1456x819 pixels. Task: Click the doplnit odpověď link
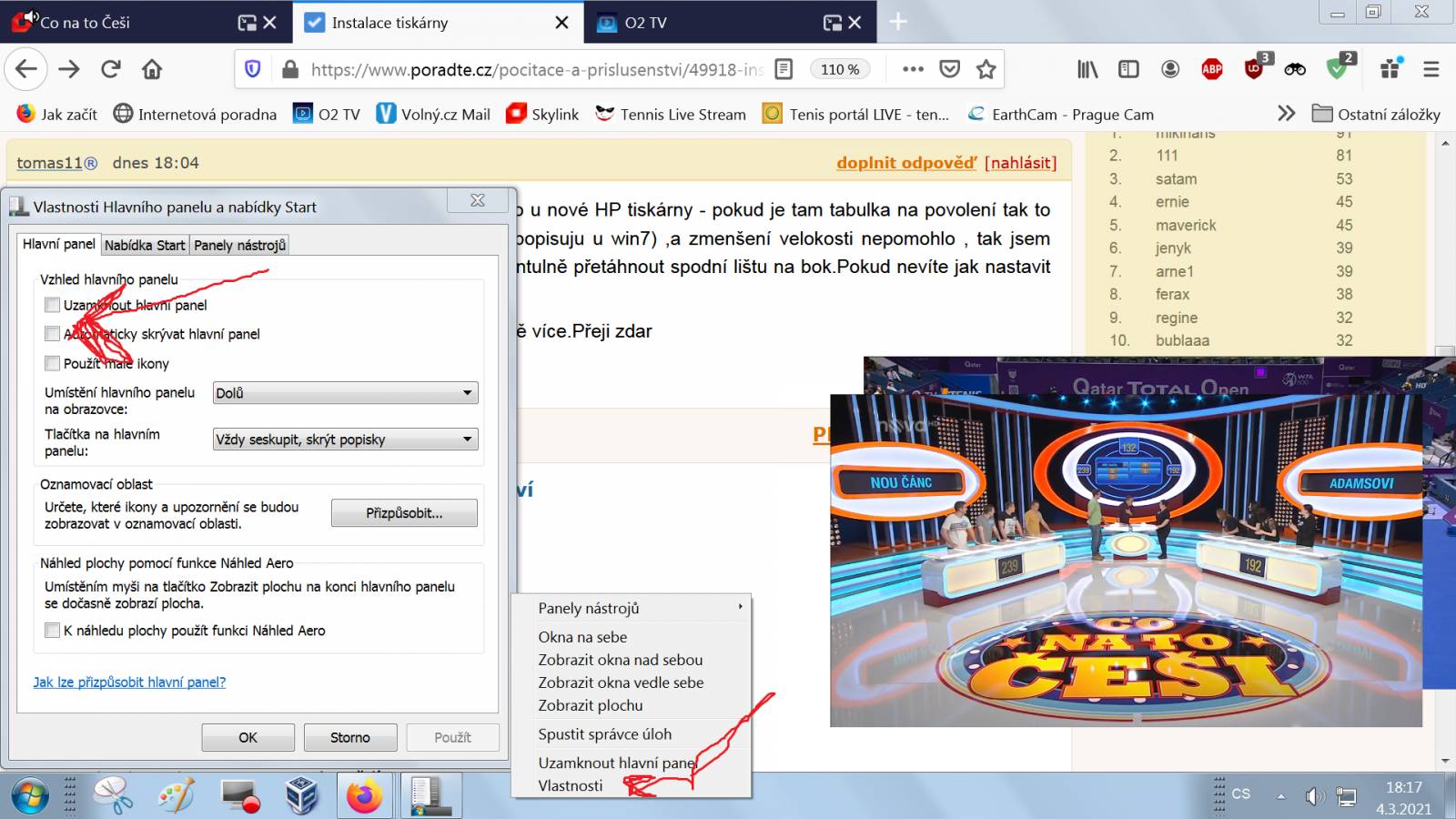point(906,163)
